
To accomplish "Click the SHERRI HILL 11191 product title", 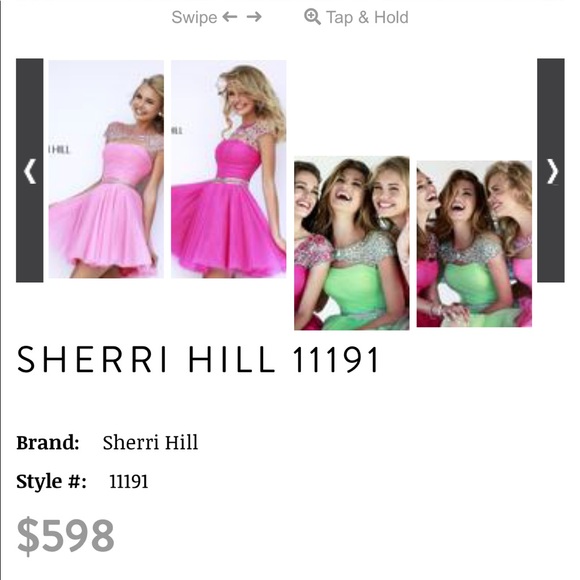I will pyautogui.click(x=198, y=359).
